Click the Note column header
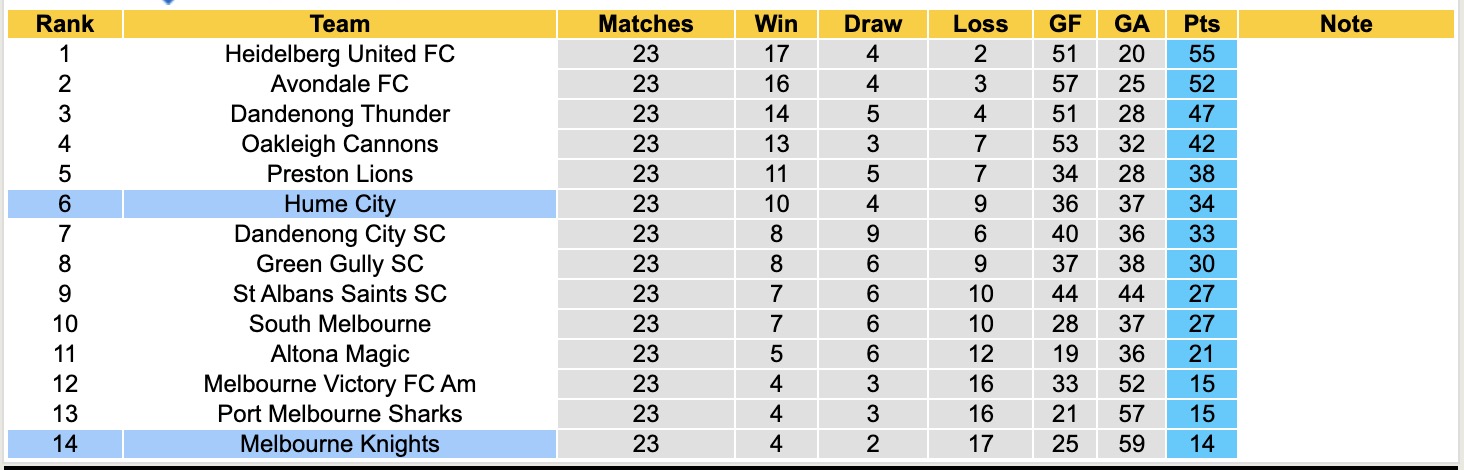 [1346, 24]
